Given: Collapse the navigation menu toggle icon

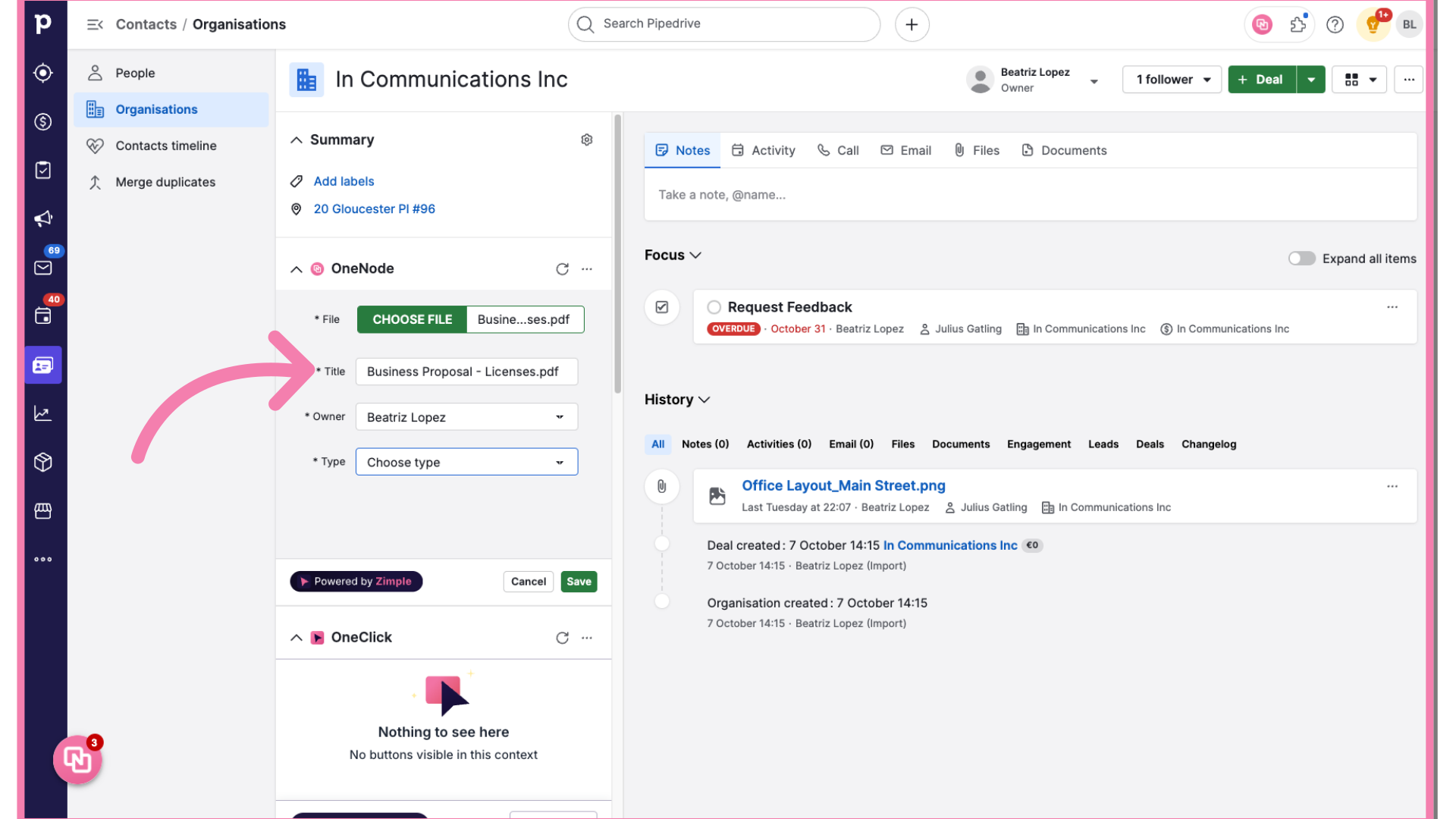Looking at the screenshot, I should pos(95,24).
